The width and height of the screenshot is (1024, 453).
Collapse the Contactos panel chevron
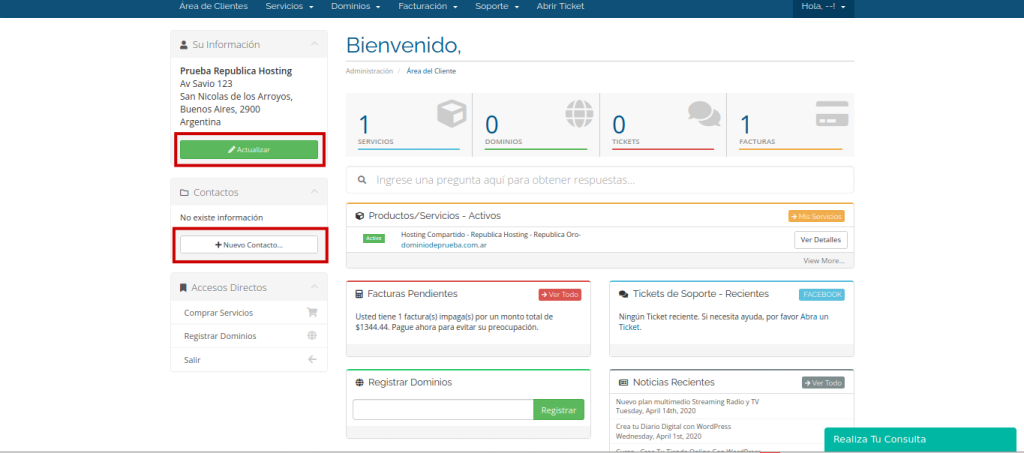(x=314, y=192)
